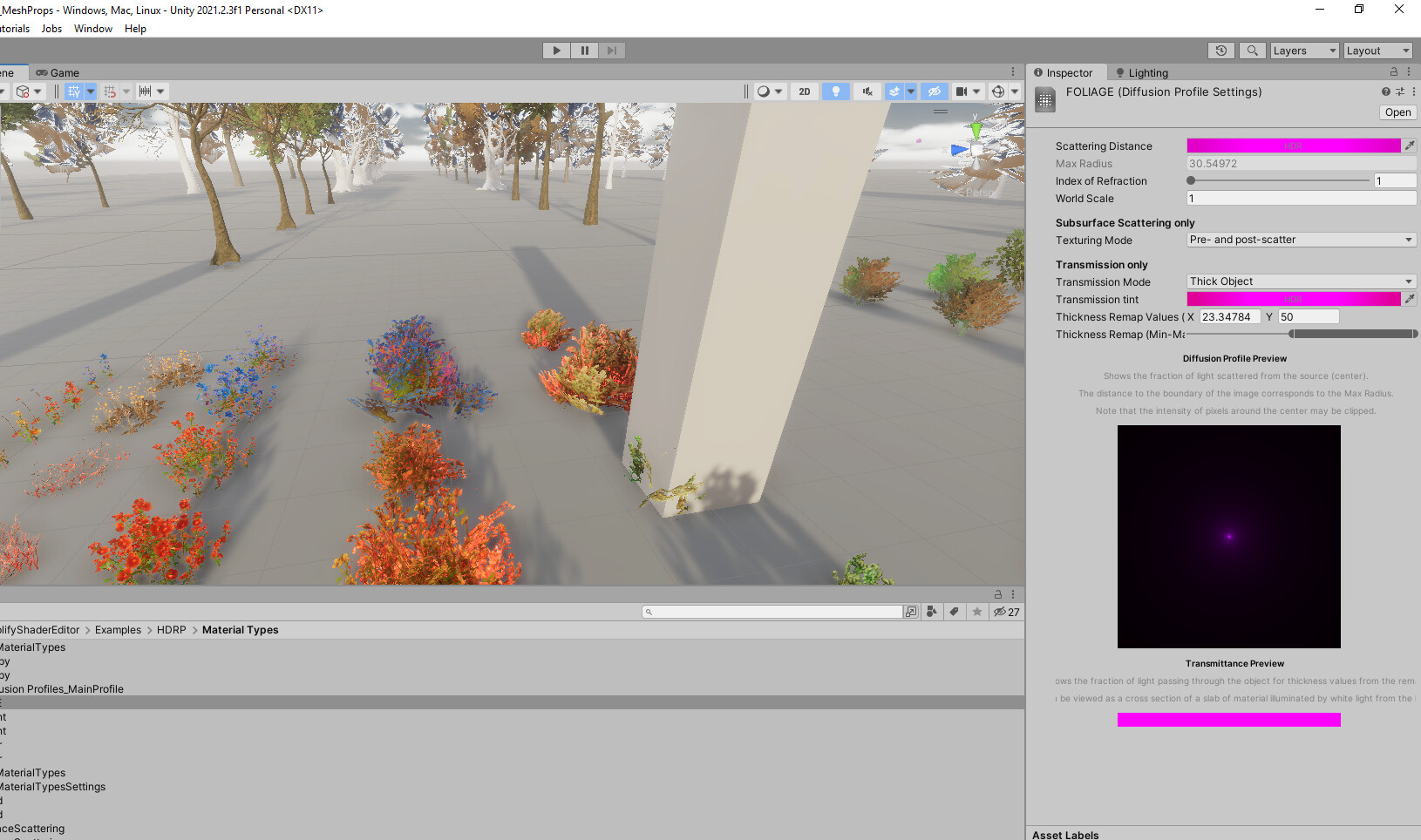Click the project browser search field
Screen dimensions: 1421x840
[x=772, y=611]
